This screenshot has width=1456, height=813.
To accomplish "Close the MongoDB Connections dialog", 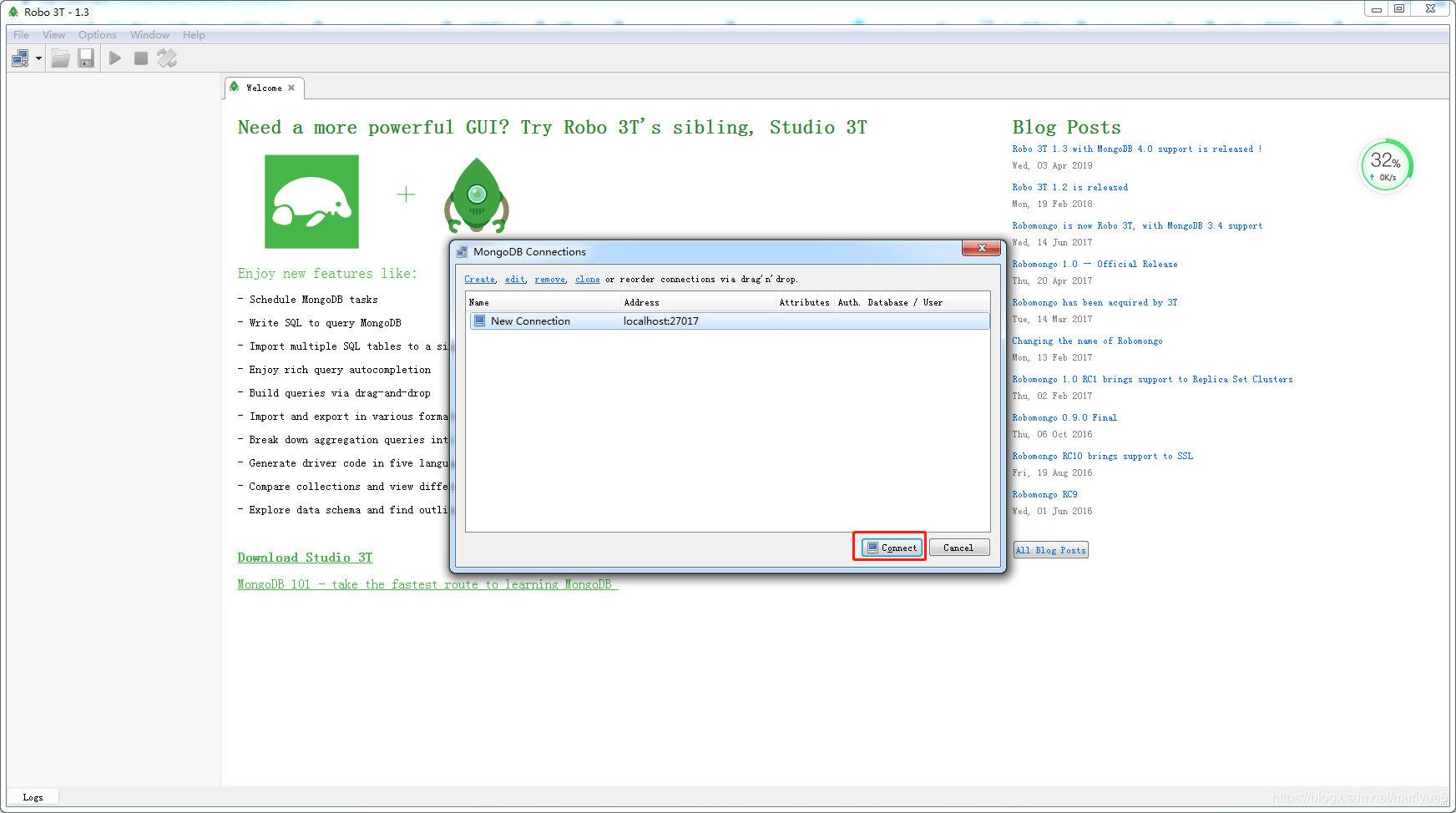I will pos(981,248).
